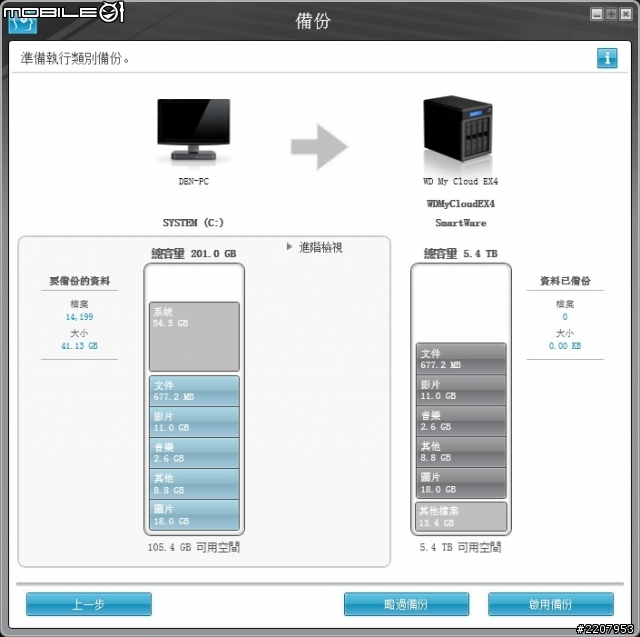Click the 105.4 GB 可用空間 text
Screen dimensions: 640x637
[x=194, y=547]
